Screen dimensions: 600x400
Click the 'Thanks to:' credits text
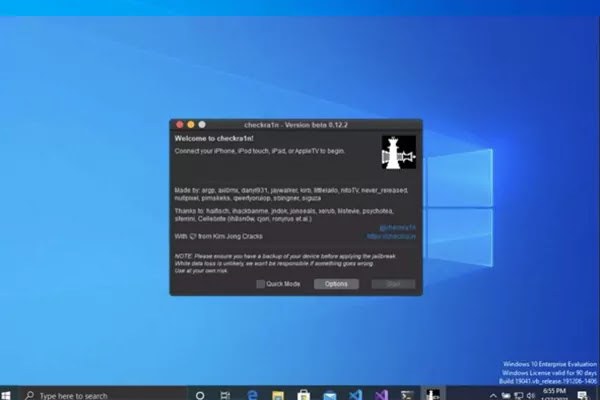click(x=284, y=215)
